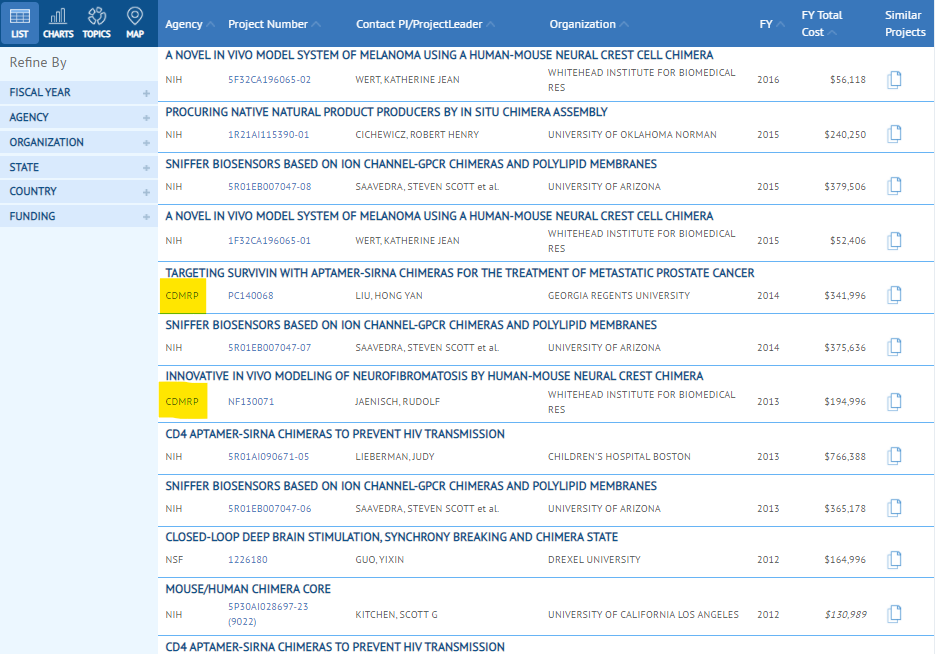Select PI name GUO, YIXIN
Screen dimensions: 935x654
(380, 560)
